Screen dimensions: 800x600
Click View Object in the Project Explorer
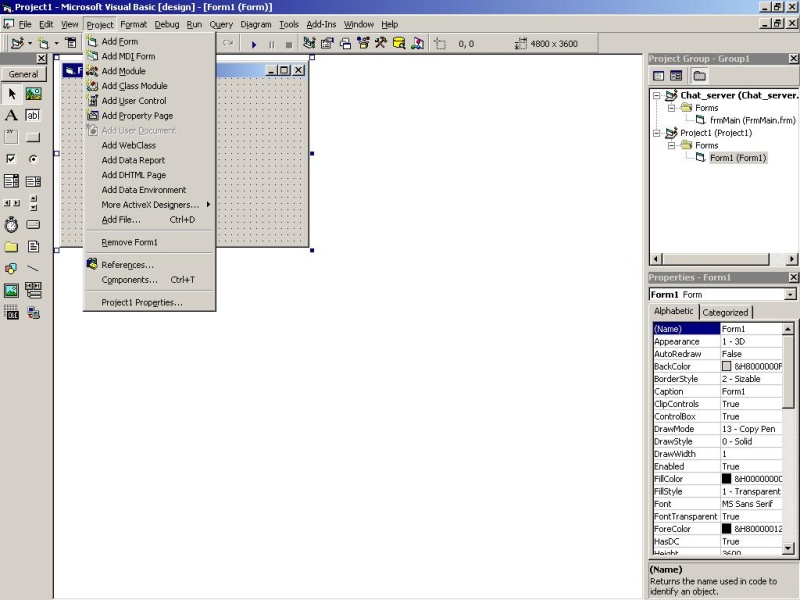pyautogui.click(x=676, y=76)
